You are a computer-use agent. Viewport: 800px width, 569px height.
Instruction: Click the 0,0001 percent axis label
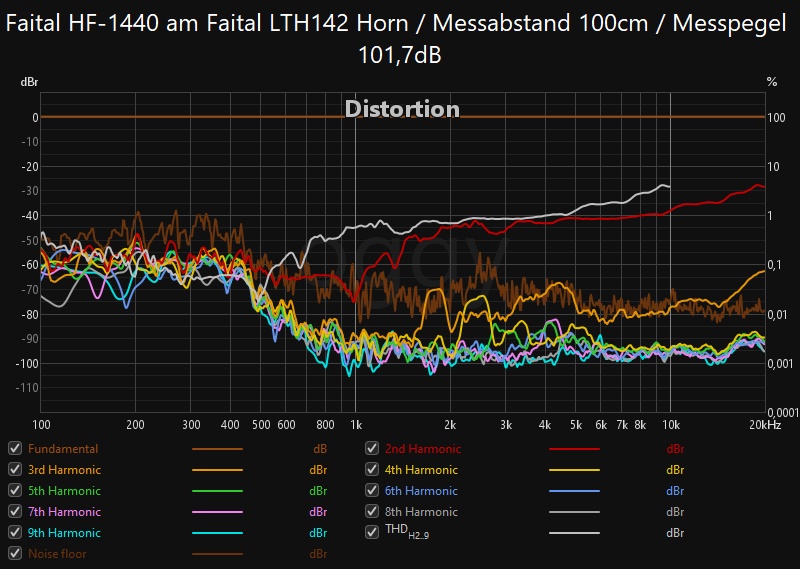783,412
